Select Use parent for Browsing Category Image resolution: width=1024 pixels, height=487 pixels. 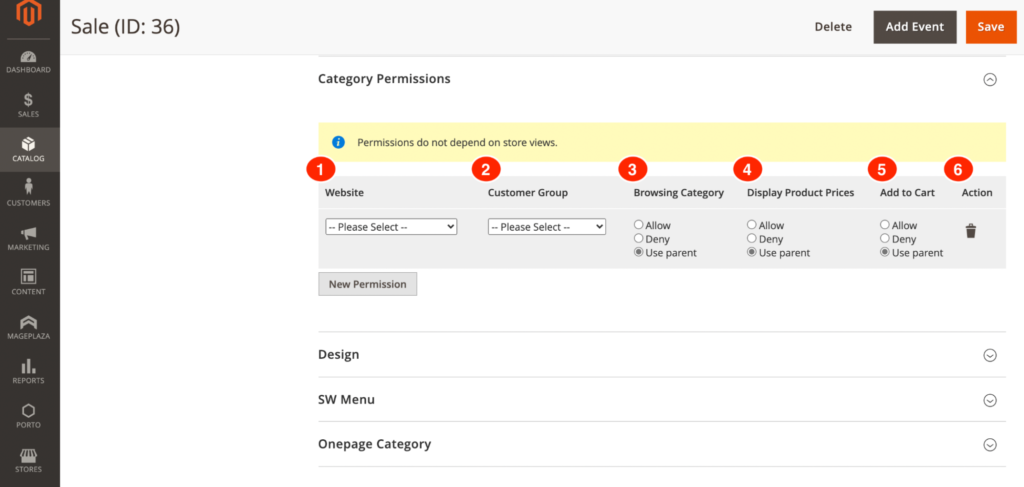tap(639, 252)
